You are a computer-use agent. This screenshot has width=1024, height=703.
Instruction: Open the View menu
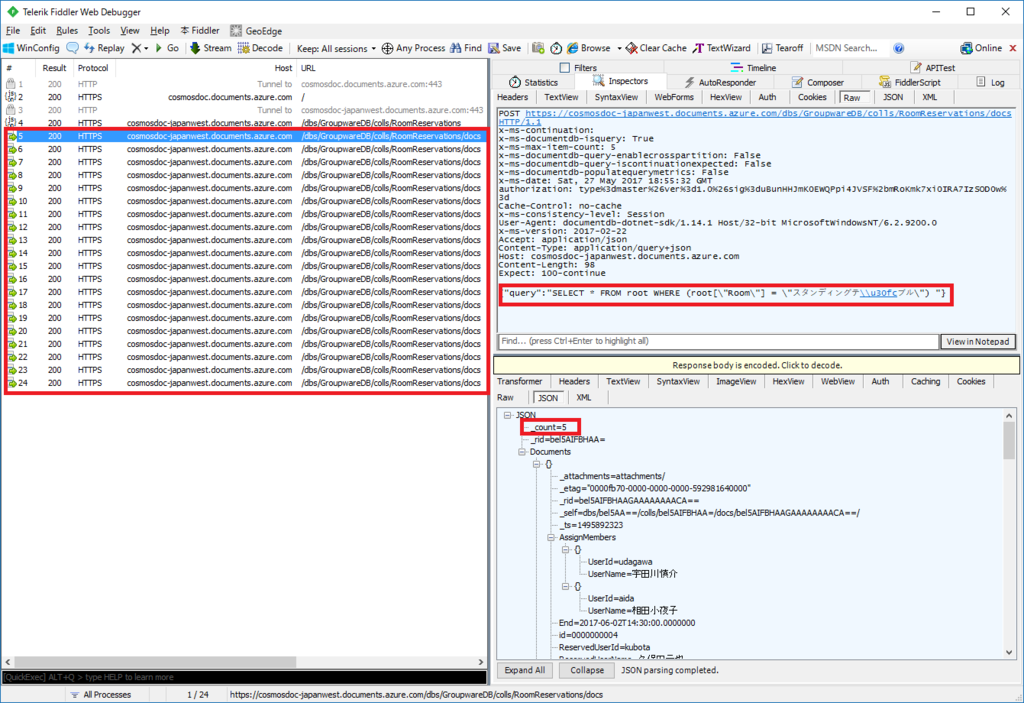coord(130,30)
